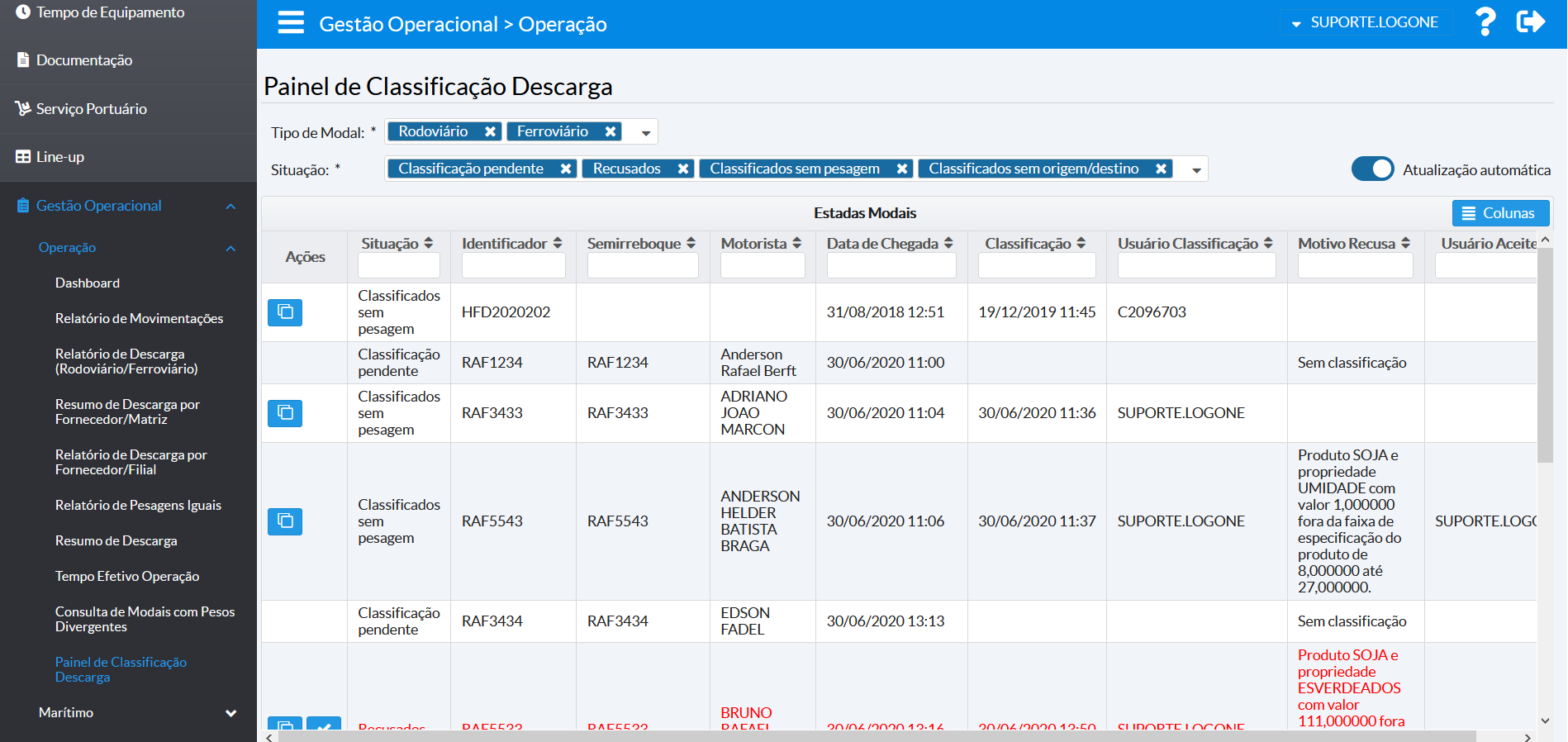The height and width of the screenshot is (742, 1568).
Task: Click copy icon for RAF3433 row
Action: [x=285, y=413]
